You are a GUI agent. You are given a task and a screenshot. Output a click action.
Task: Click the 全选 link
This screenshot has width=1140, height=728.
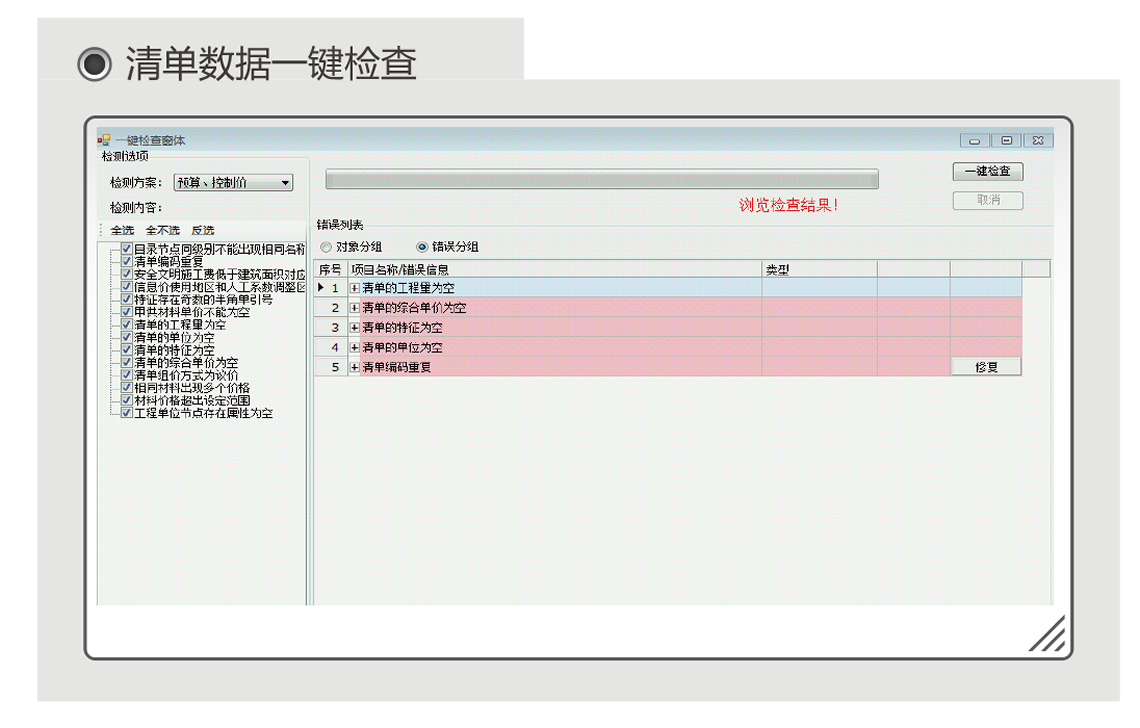tap(122, 231)
